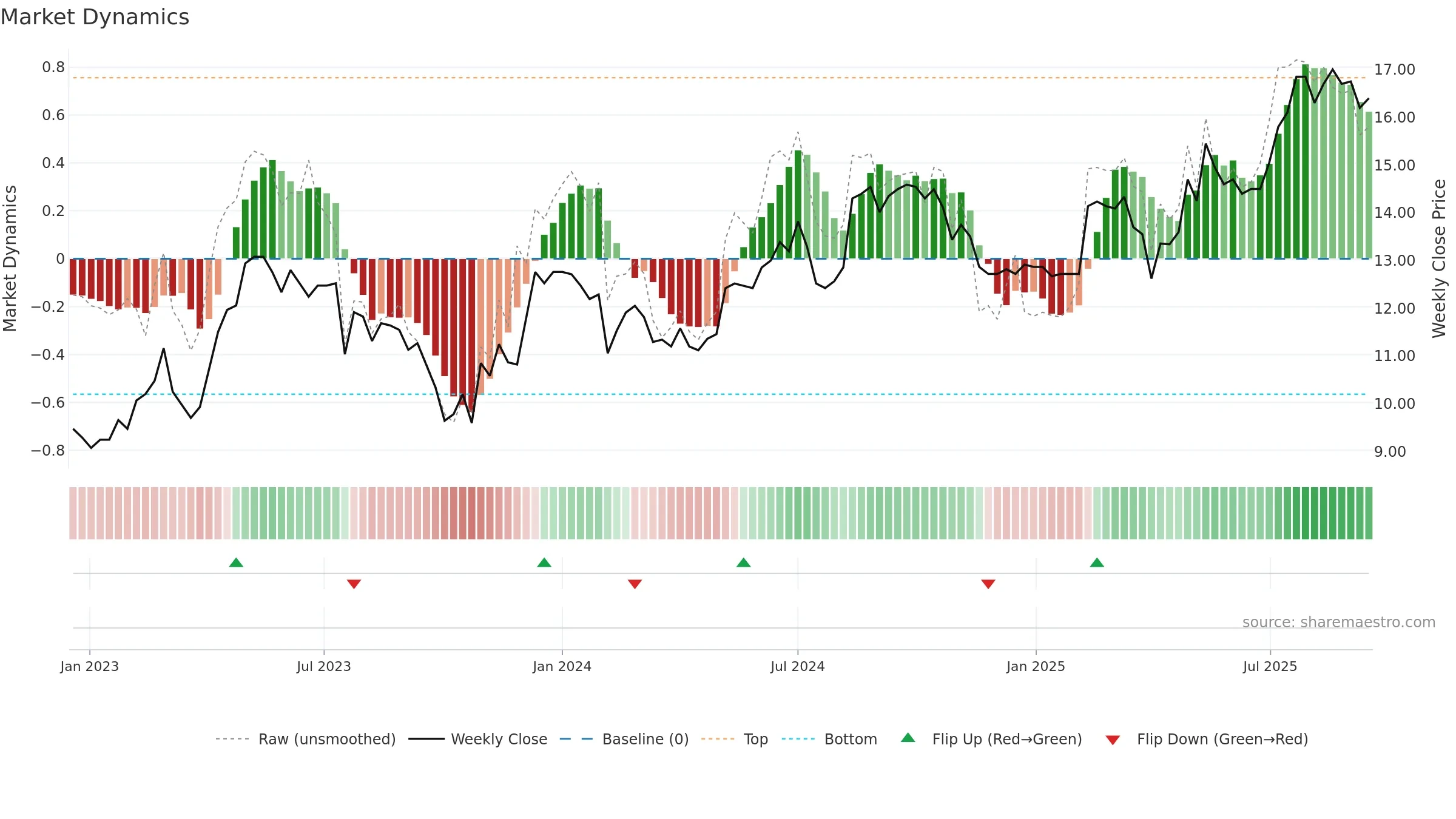Click the tallest dark green bar at peak 2025

[1305, 161]
